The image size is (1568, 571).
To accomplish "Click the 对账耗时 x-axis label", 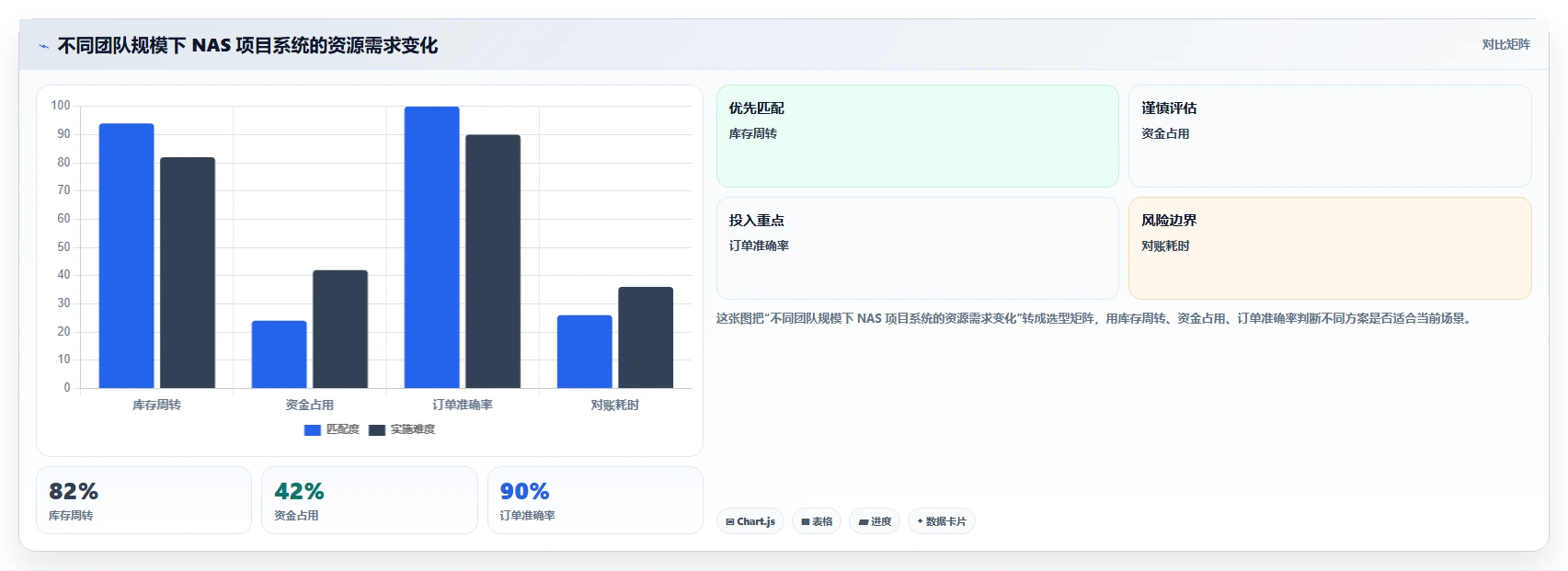I will [x=614, y=405].
